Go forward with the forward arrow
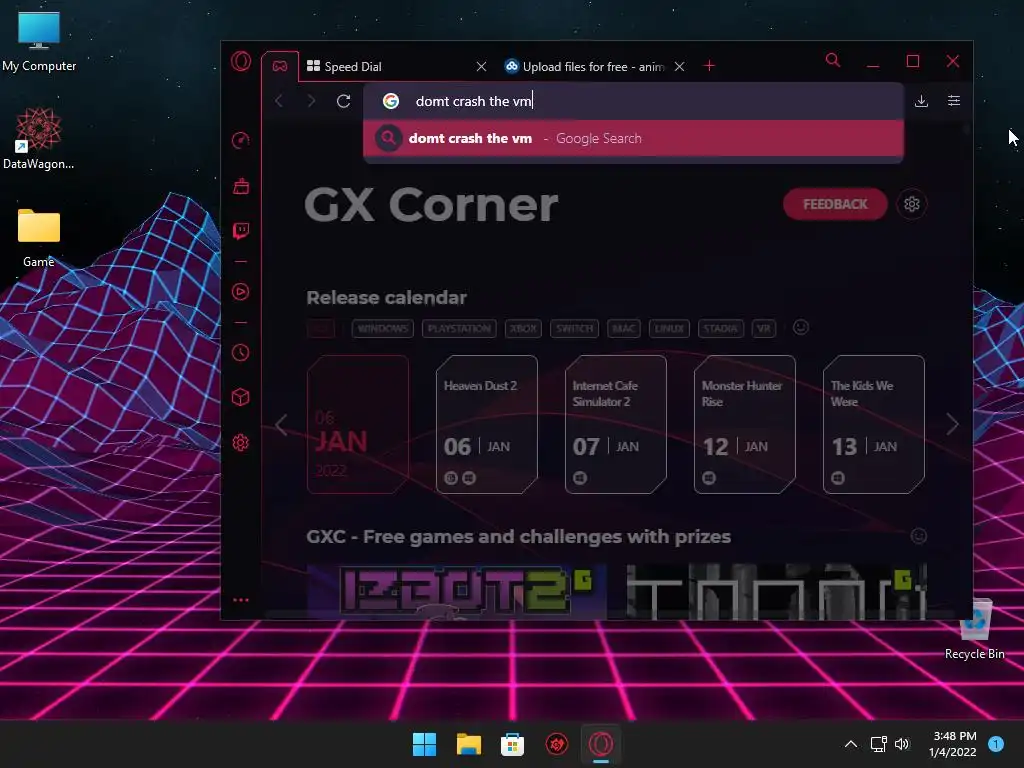 click(311, 101)
